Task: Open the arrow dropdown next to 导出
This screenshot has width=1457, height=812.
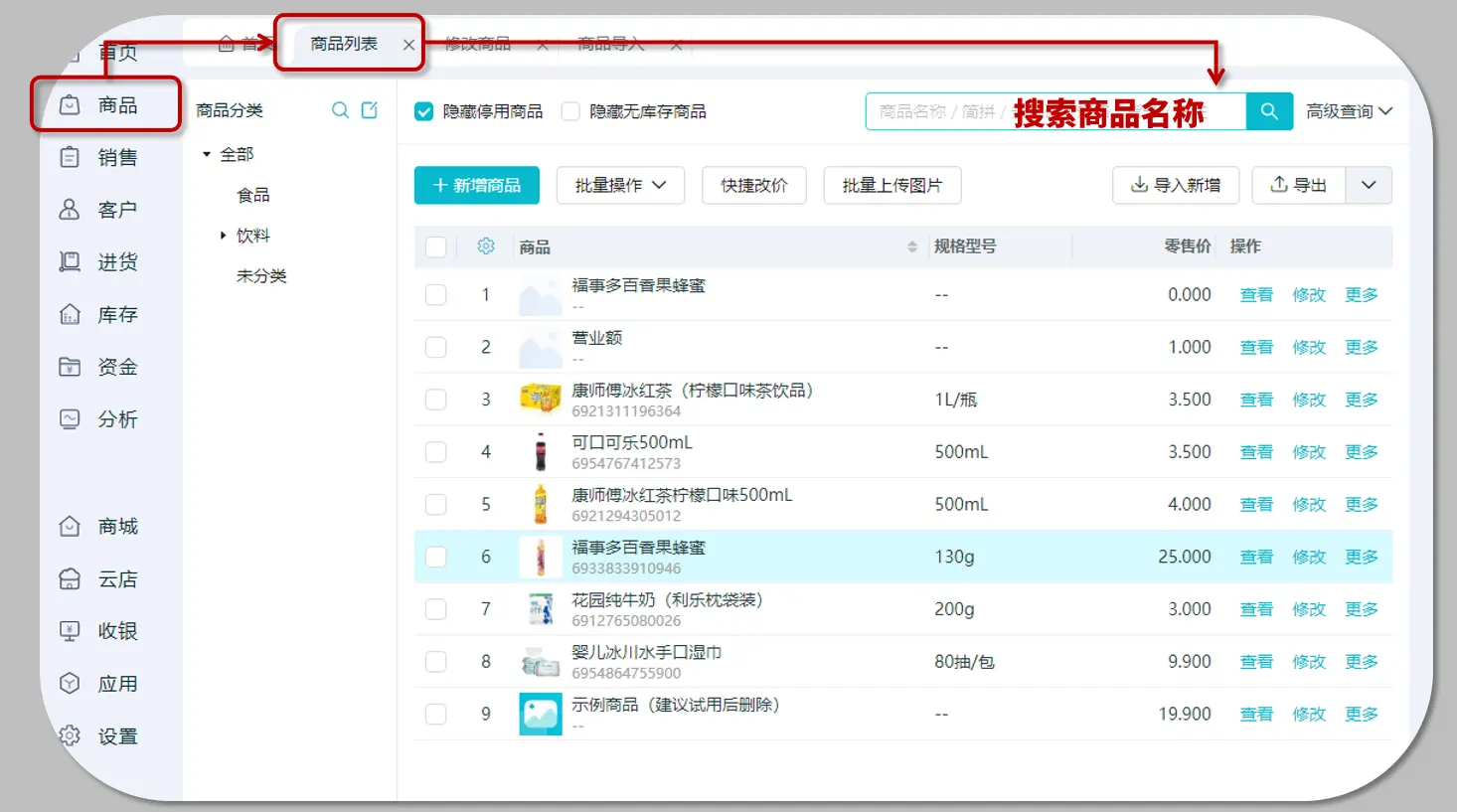Action: (x=1369, y=185)
